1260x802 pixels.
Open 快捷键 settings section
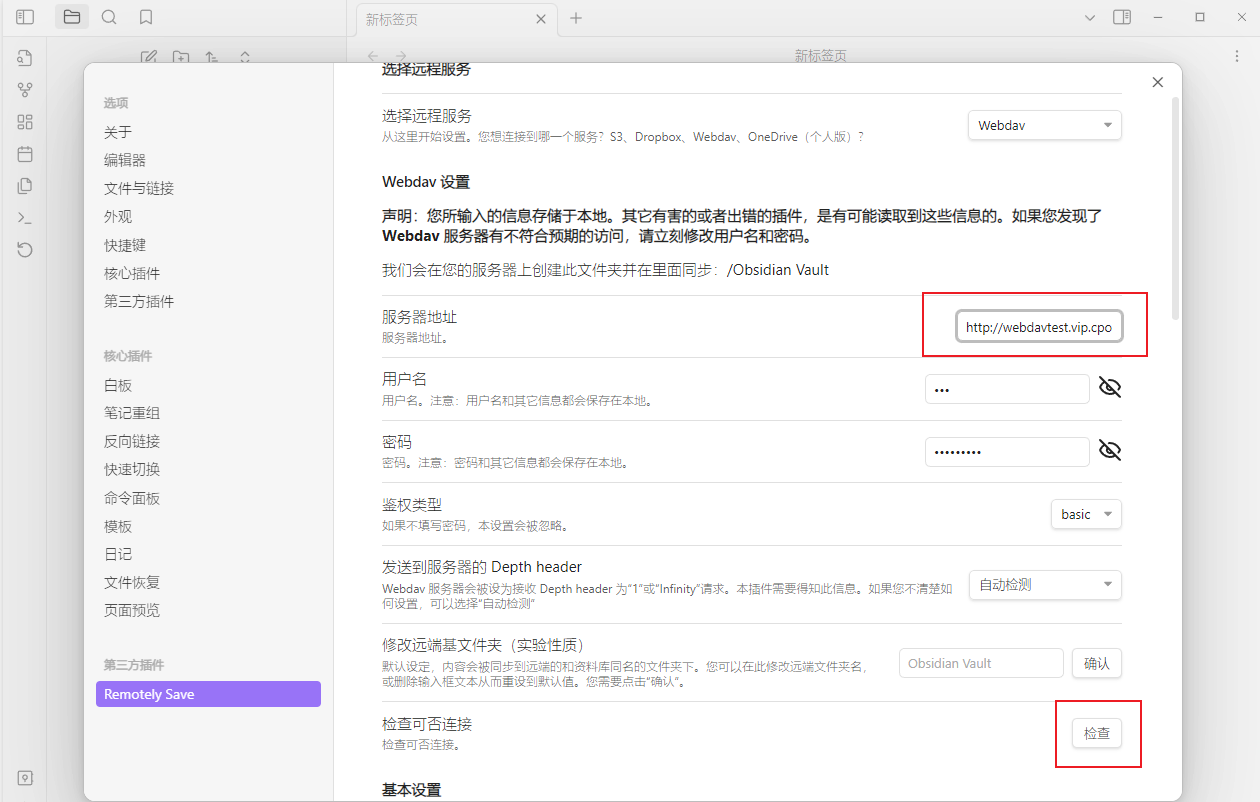(x=125, y=245)
